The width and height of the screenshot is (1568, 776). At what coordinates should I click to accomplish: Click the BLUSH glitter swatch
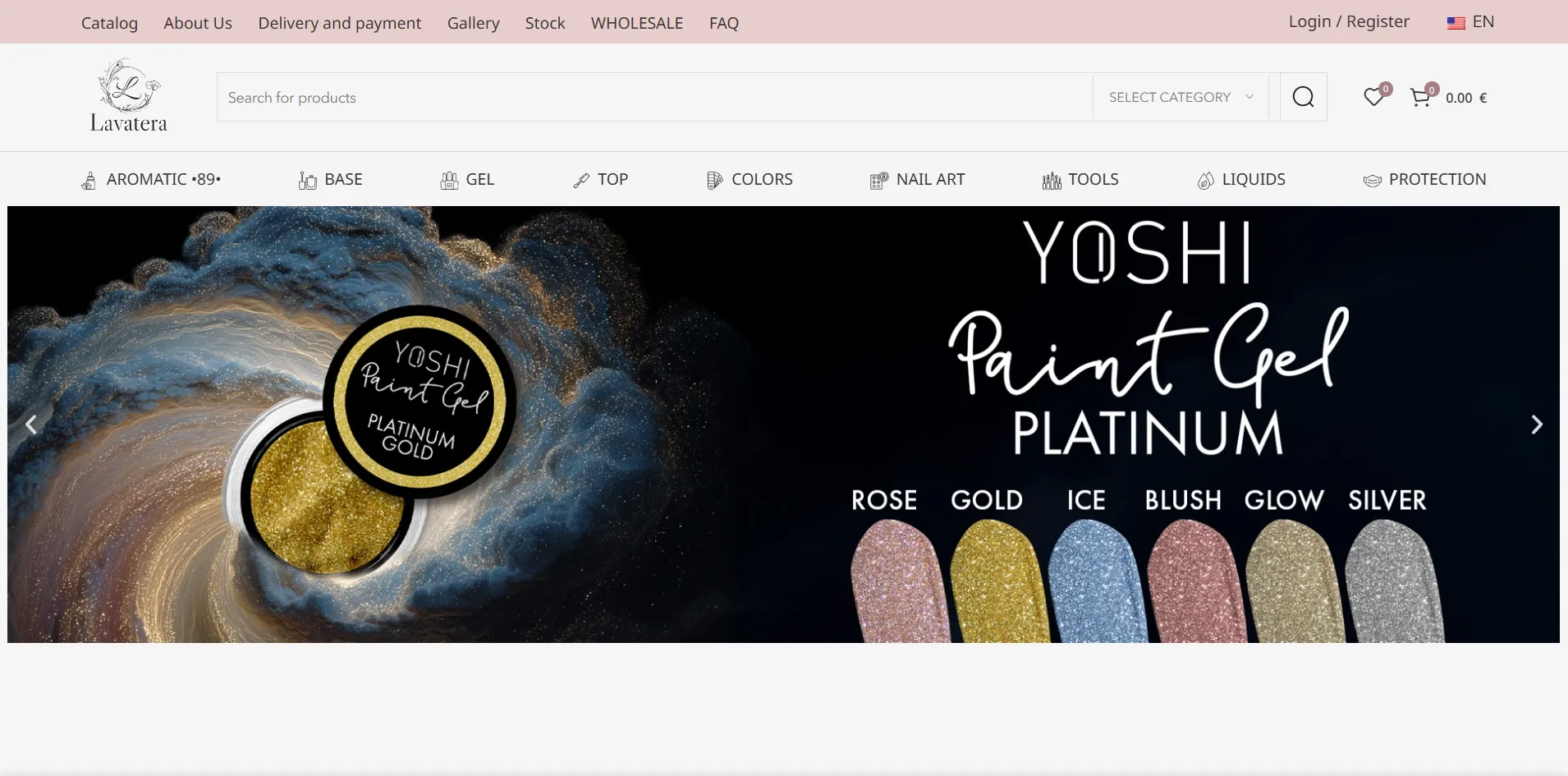tap(1196, 581)
